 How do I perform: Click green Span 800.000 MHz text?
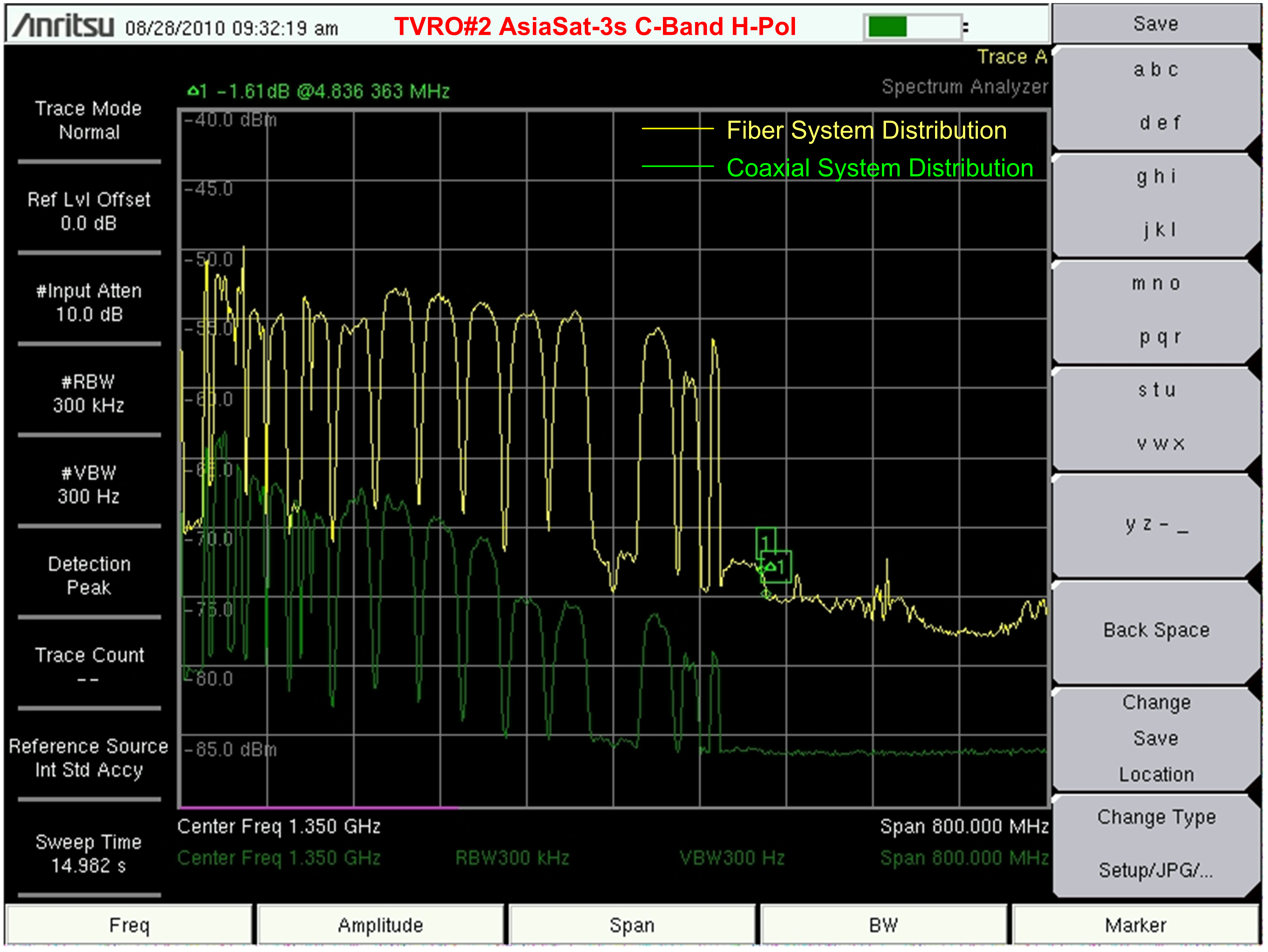coord(964,858)
